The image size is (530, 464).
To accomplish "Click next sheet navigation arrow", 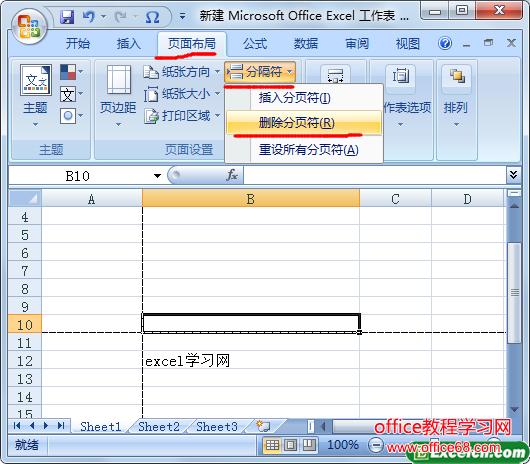I will tap(46, 425).
